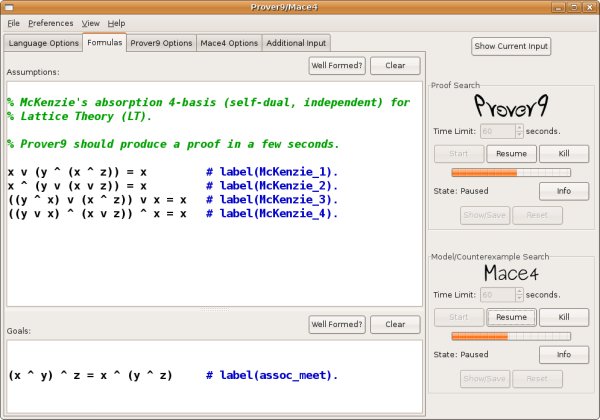The width and height of the screenshot is (600, 420).
Task: Clear the Assumptions text box
Action: (395, 65)
